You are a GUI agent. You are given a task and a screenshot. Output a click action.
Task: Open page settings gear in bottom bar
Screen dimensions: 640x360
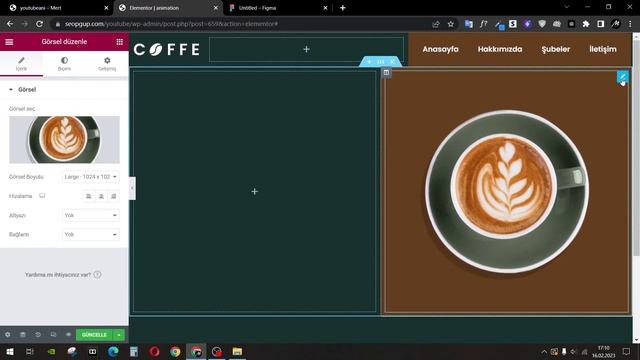[8, 335]
